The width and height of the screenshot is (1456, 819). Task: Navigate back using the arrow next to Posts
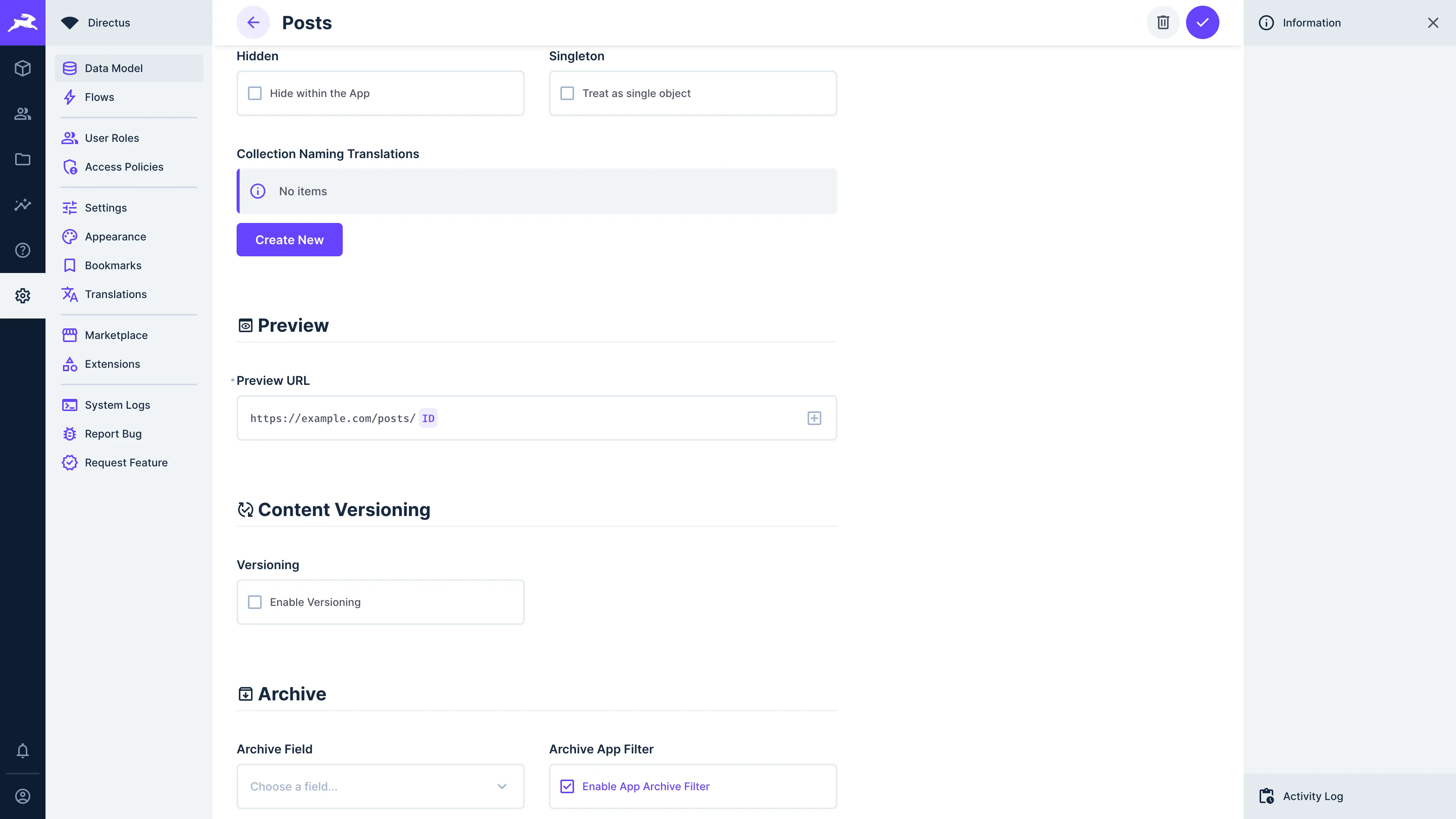253,23
